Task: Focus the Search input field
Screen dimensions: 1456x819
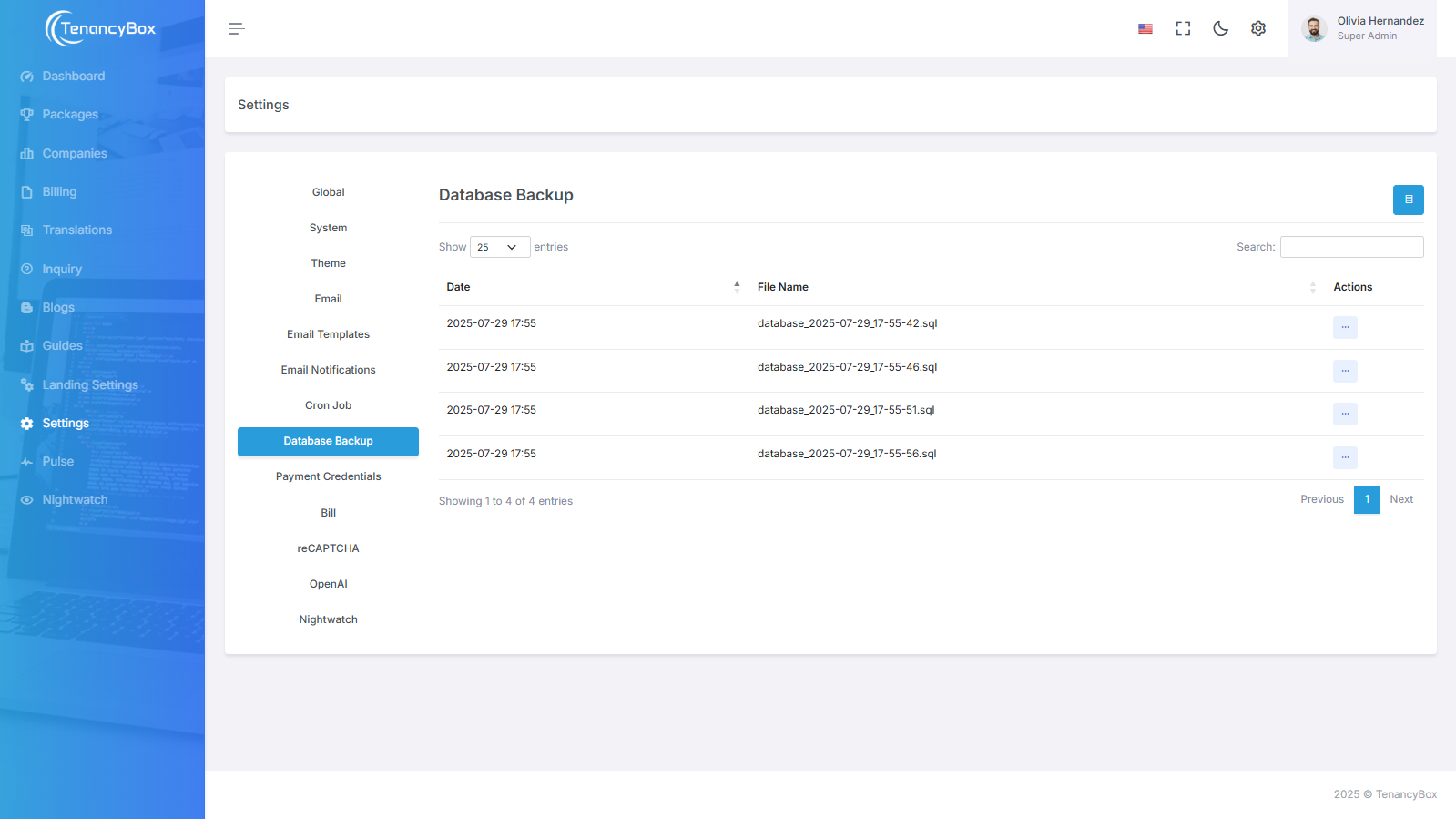Action: click(1351, 247)
